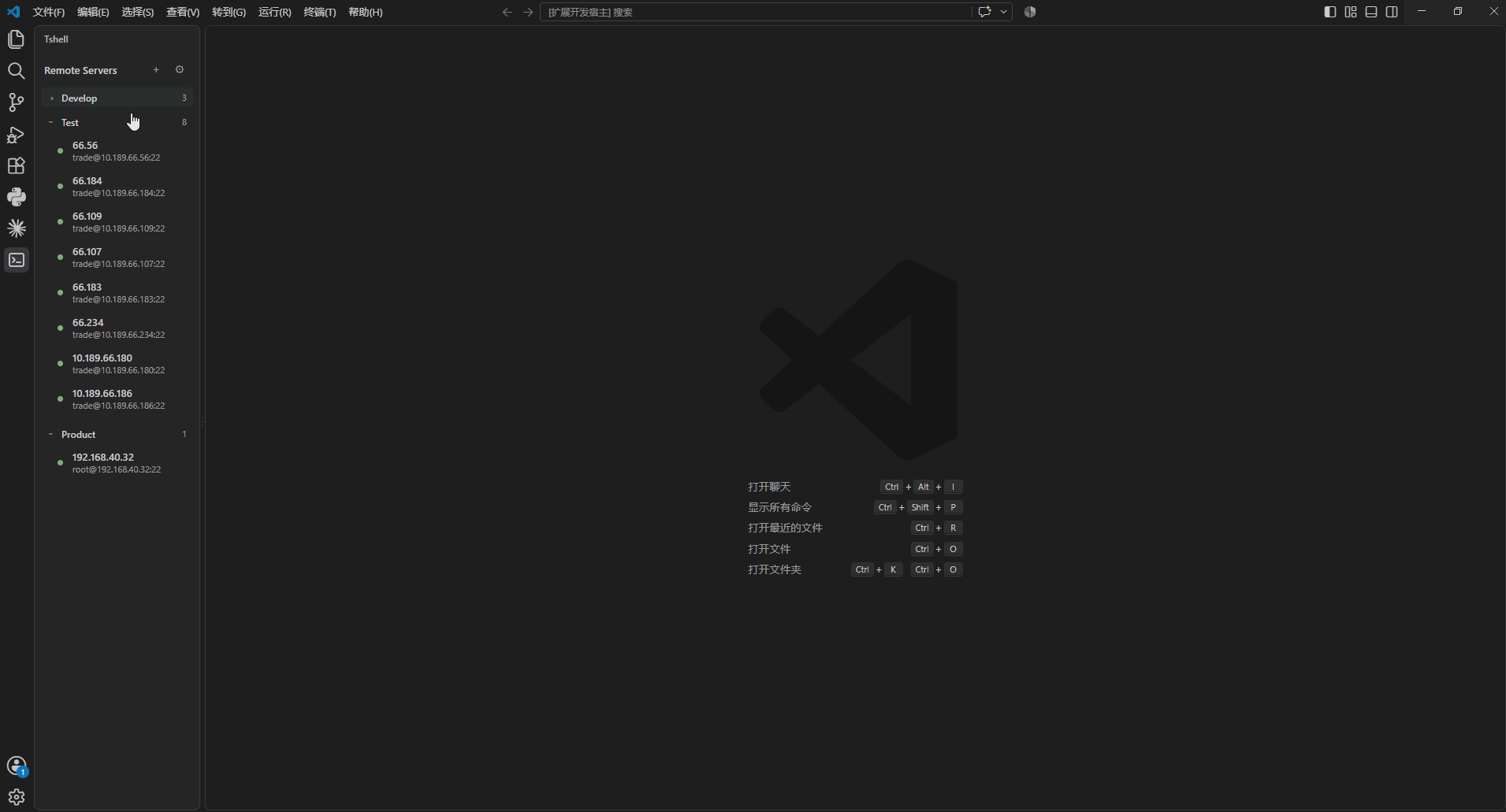This screenshot has height=812, width=1506.
Task: Collapse the Product server group
Action: tap(117, 435)
